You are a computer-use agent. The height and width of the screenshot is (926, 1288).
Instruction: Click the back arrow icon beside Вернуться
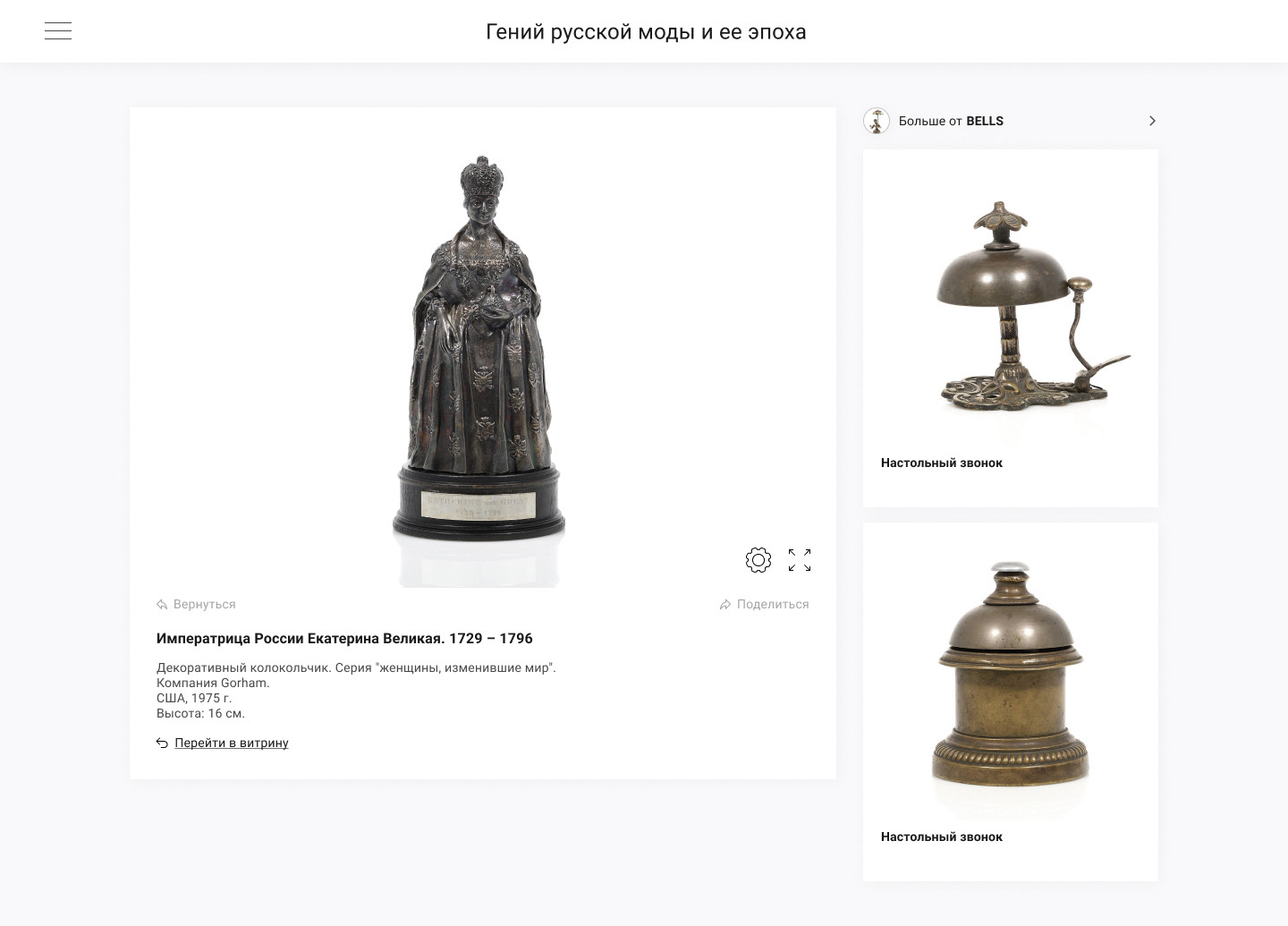pyautogui.click(x=162, y=605)
